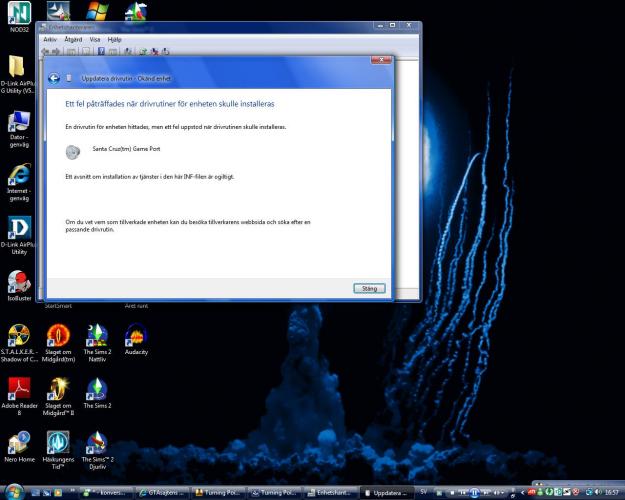
Task: Open D-Link AirPlus Utility shortcut
Action: point(18,228)
